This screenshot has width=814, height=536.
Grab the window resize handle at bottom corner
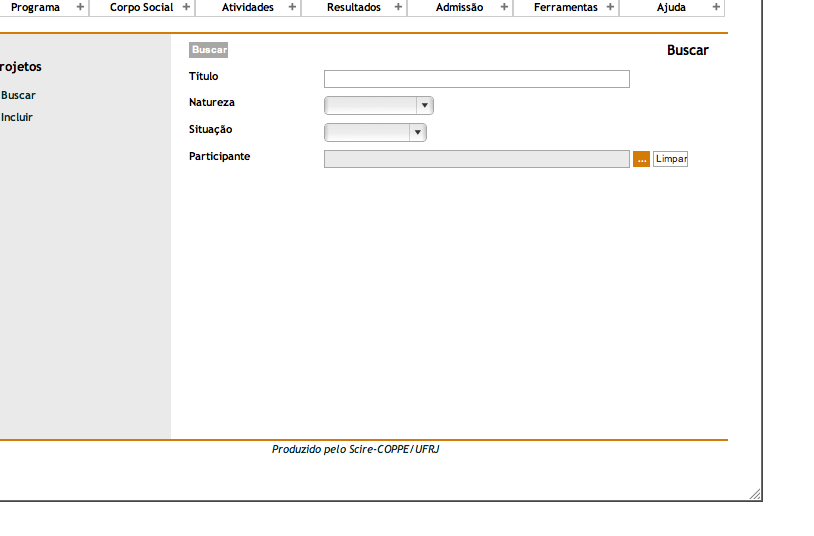click(x=755, y=493)
